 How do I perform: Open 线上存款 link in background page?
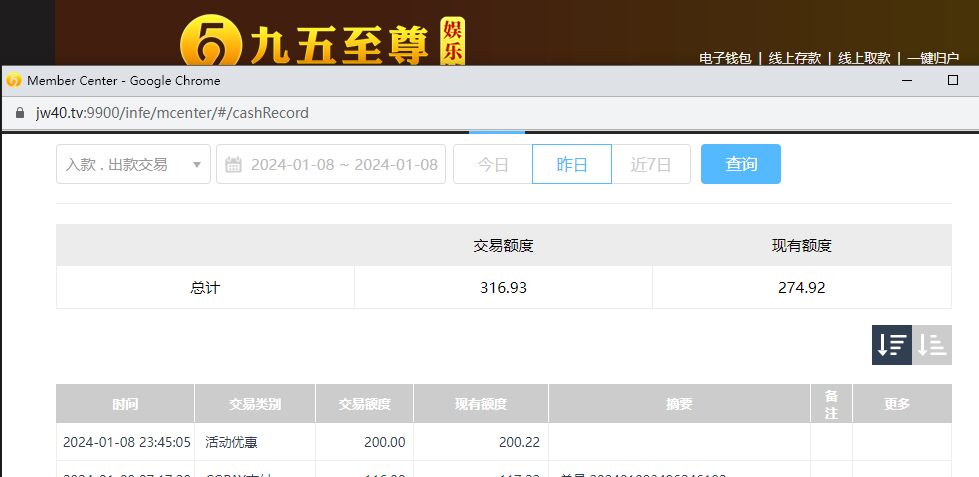pos(794,58)
